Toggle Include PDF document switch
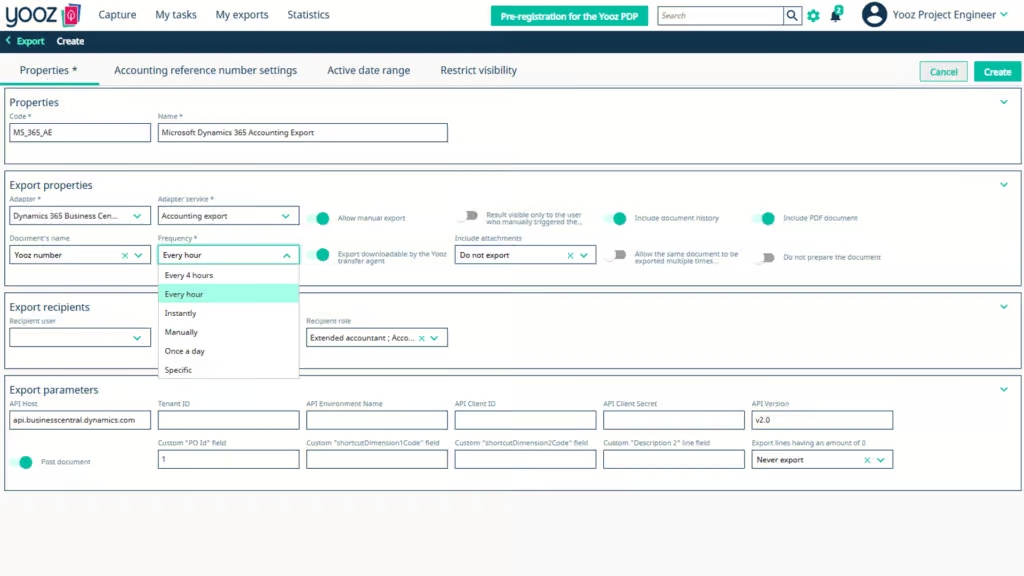Screen dimensions: 1024x576 pos(765,218)
